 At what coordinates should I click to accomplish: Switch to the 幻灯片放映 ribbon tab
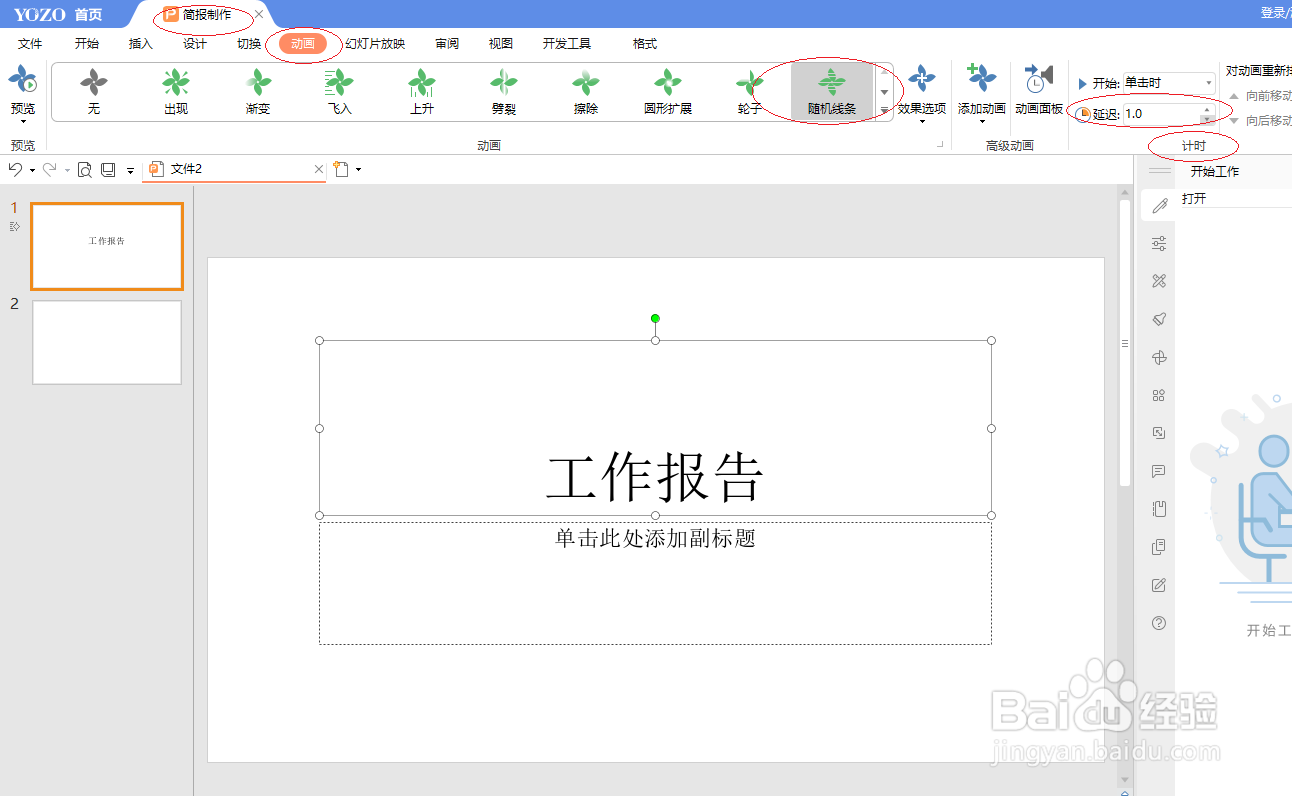point(375,44)
